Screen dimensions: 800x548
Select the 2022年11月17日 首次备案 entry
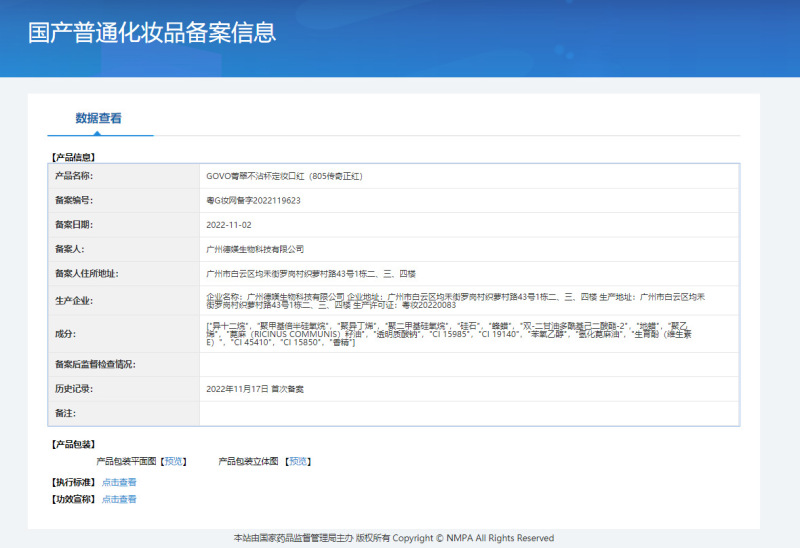pos(255,389)
